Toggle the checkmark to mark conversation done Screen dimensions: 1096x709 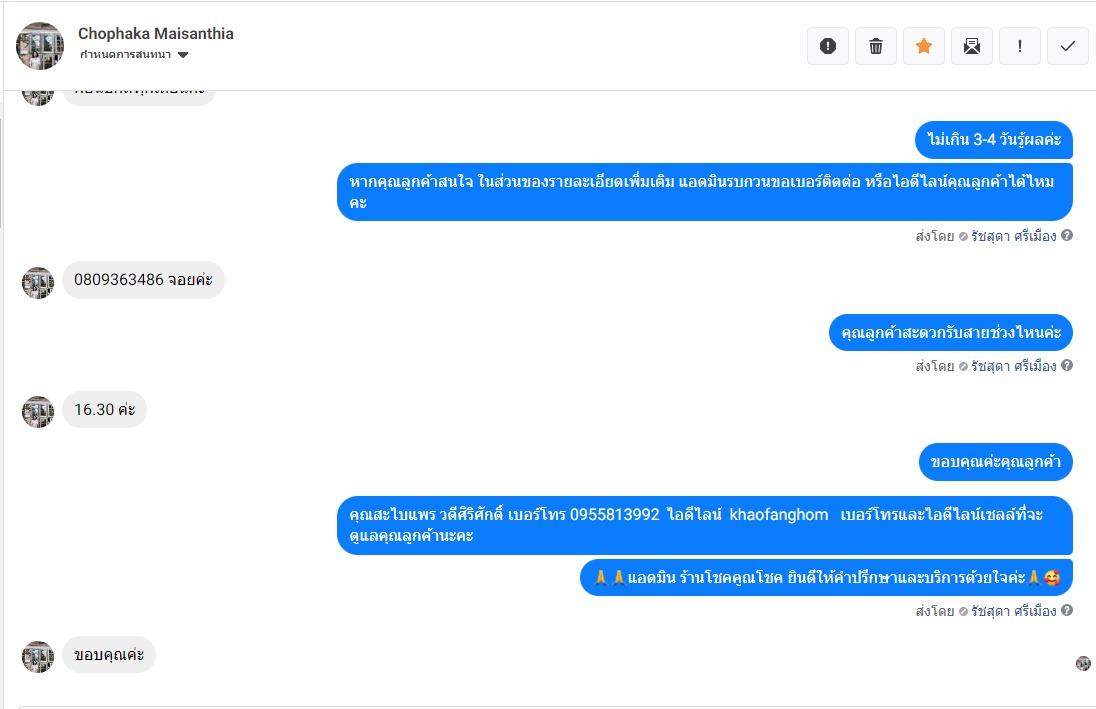click(1068, 46)
